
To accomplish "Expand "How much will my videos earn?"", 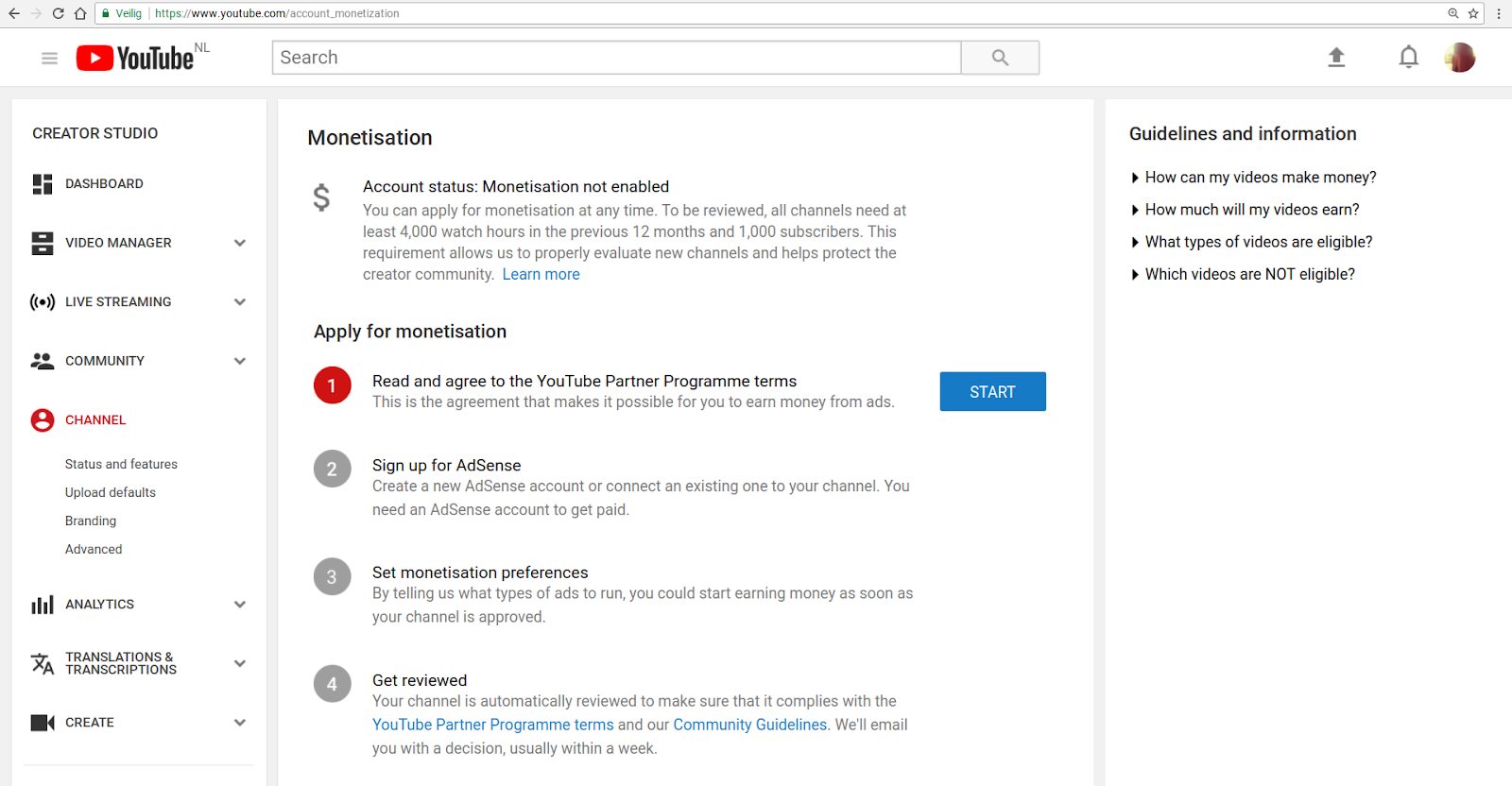I will tap(1246, 210).
